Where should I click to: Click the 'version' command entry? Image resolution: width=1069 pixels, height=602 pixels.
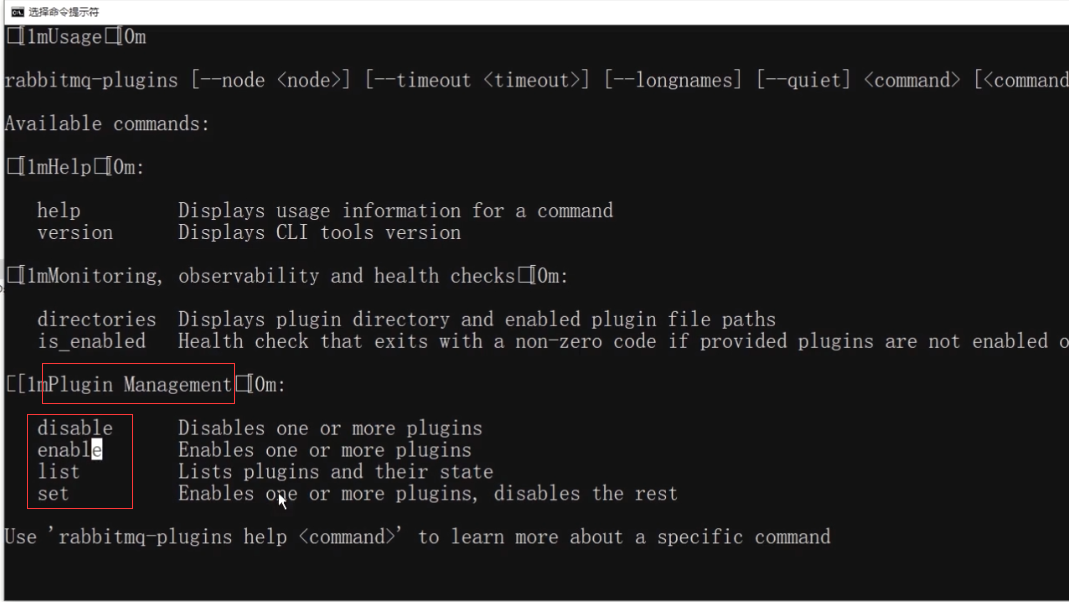(75, 232)
